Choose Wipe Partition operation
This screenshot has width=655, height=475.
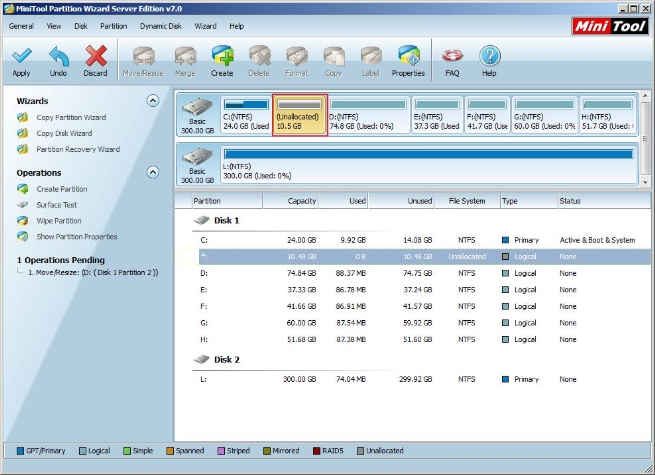59,221
